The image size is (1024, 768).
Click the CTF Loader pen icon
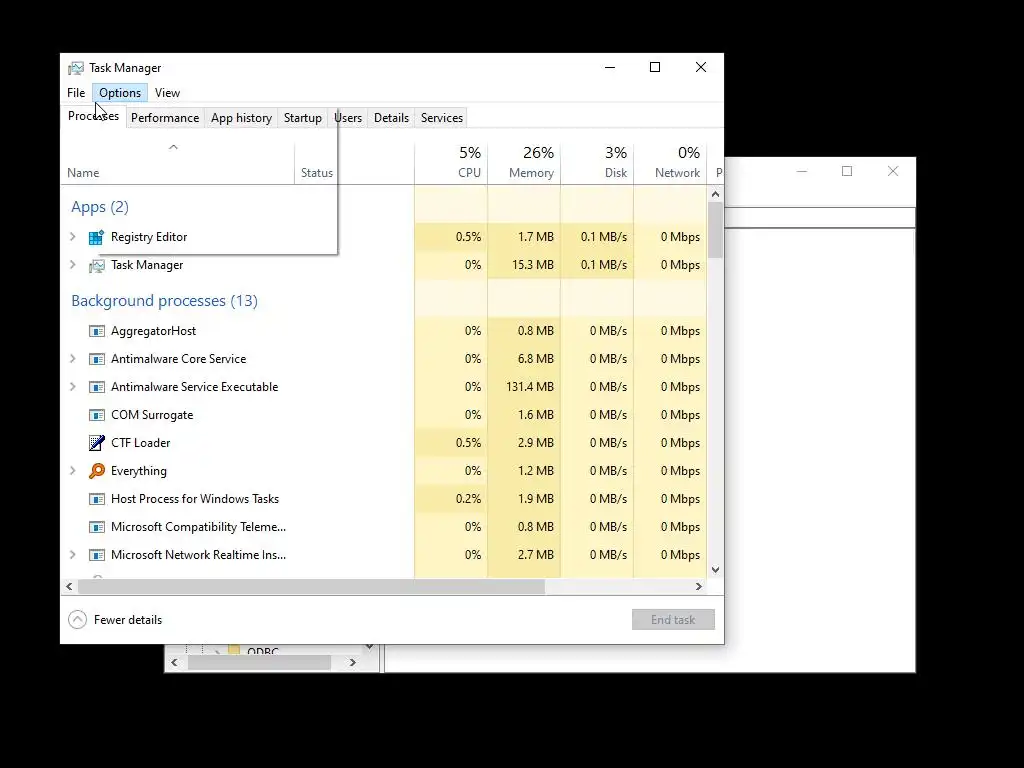[x=97, y=443]
